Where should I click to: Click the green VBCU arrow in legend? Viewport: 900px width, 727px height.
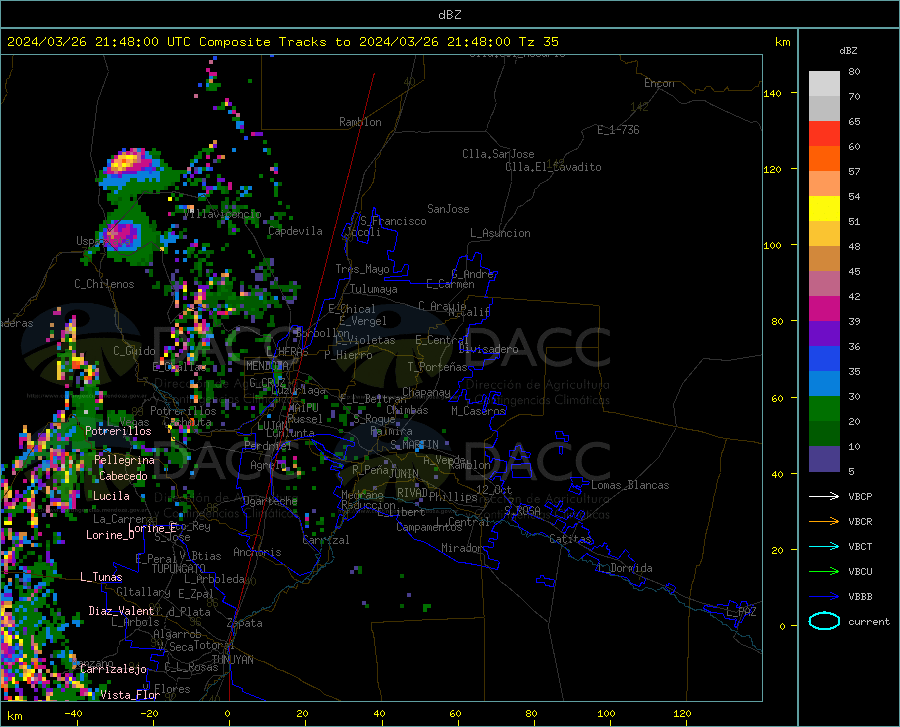(824, 572)
